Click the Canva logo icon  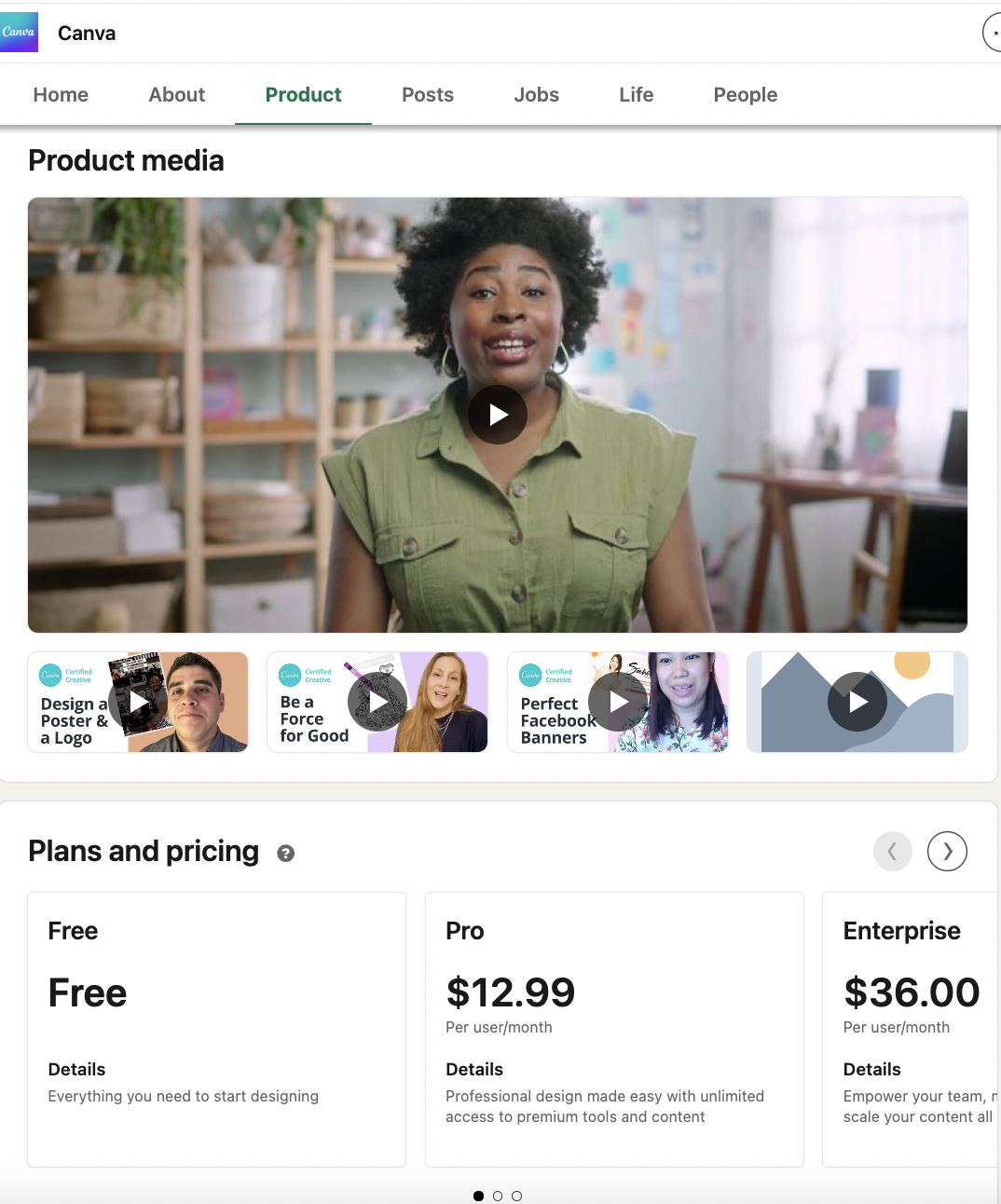[x=19, y=32]
